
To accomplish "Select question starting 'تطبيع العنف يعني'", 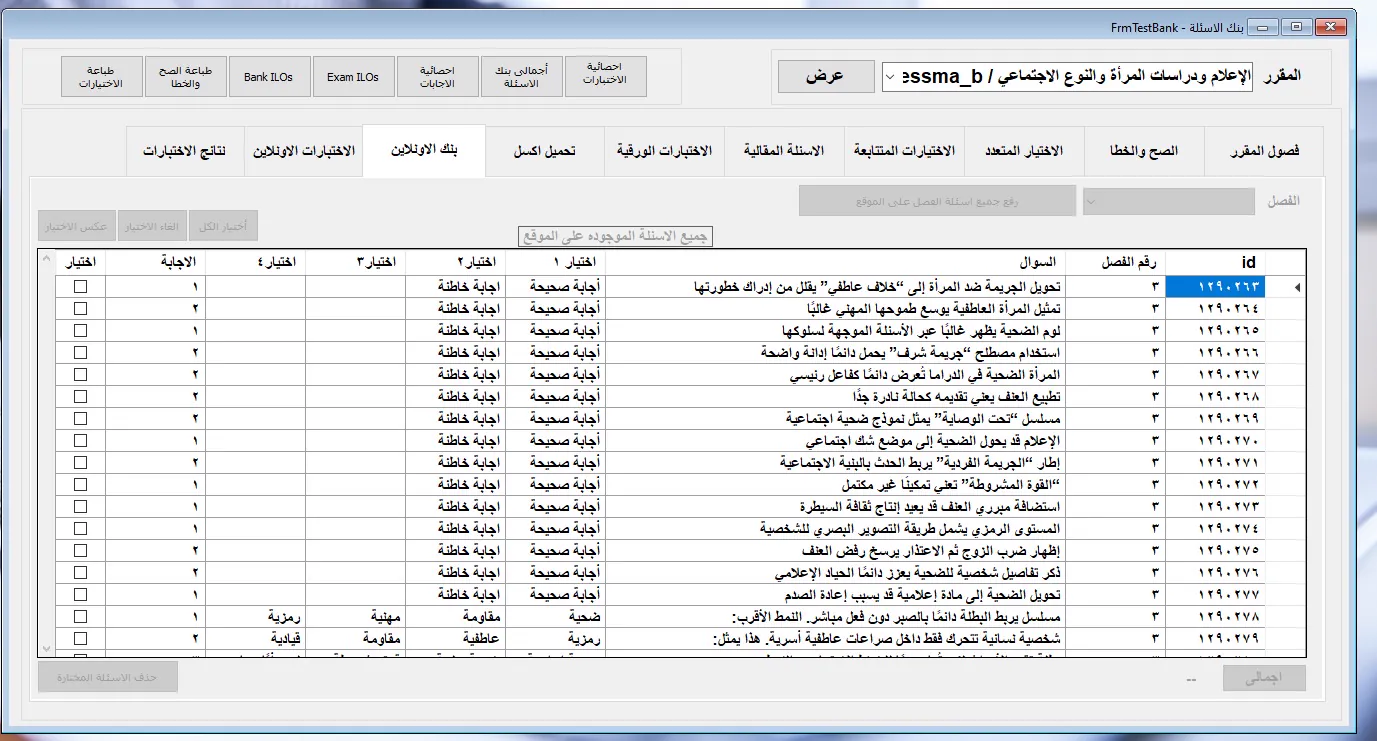I will tap(836, 397).
